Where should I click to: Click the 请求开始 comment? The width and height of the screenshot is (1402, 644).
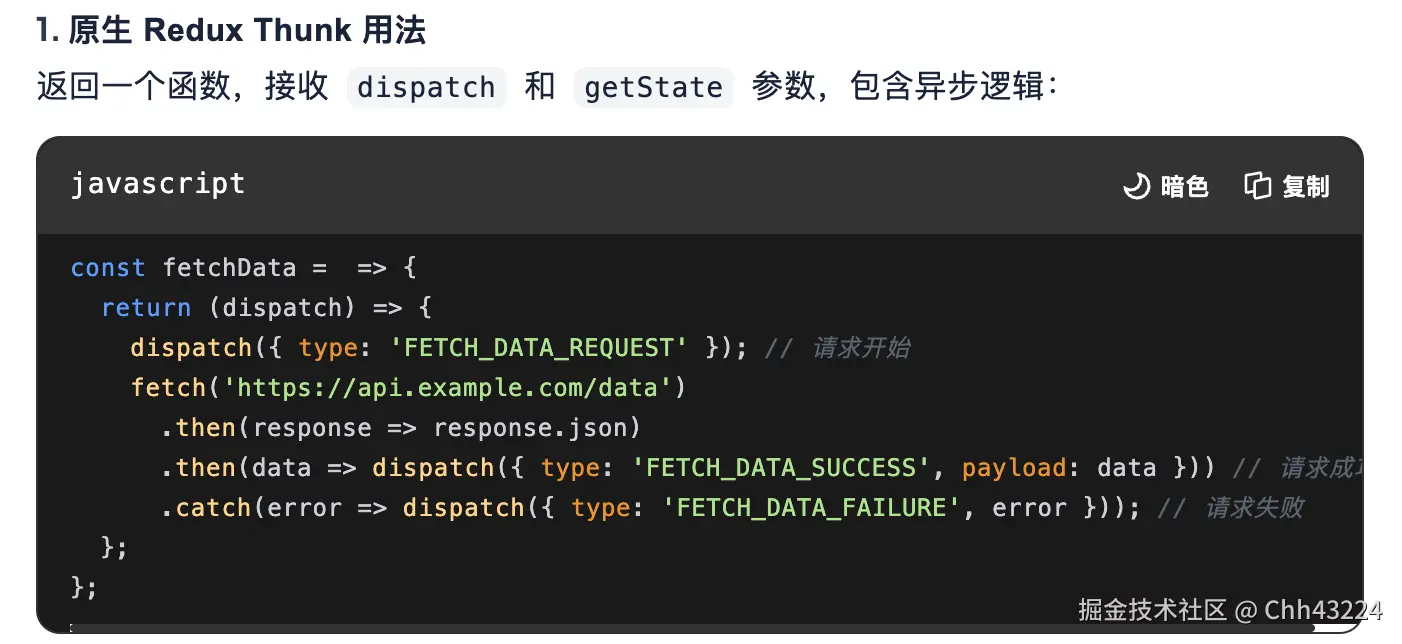point(860,348)
